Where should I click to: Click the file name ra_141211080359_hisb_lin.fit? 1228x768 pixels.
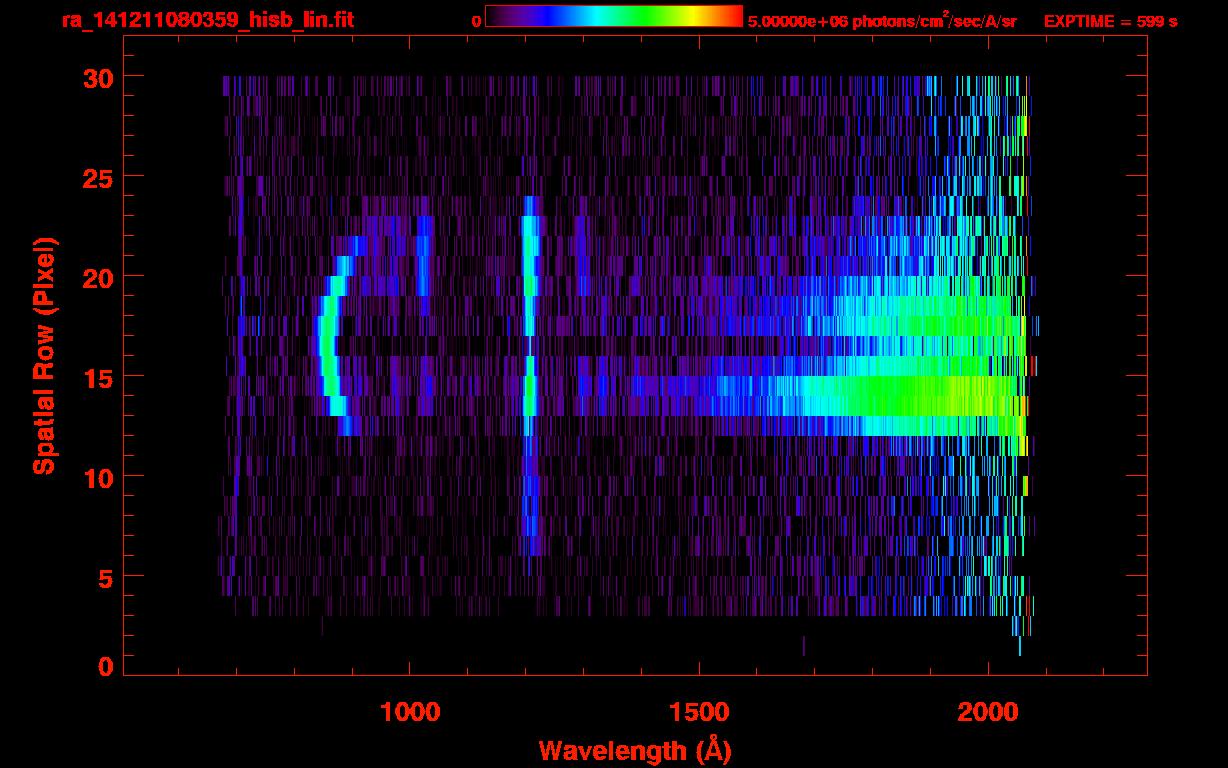[x=206, y=20]
